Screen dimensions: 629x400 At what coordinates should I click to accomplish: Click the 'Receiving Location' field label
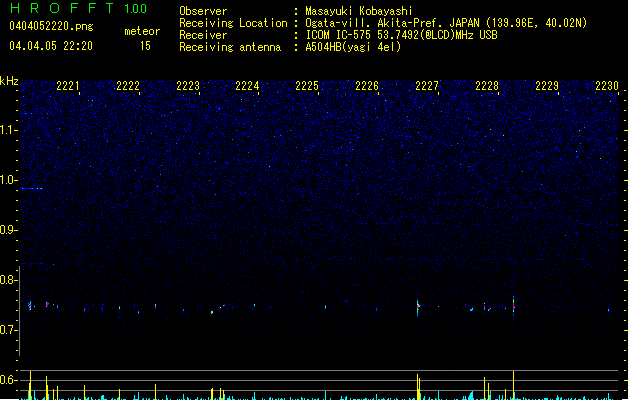(233, 23)
